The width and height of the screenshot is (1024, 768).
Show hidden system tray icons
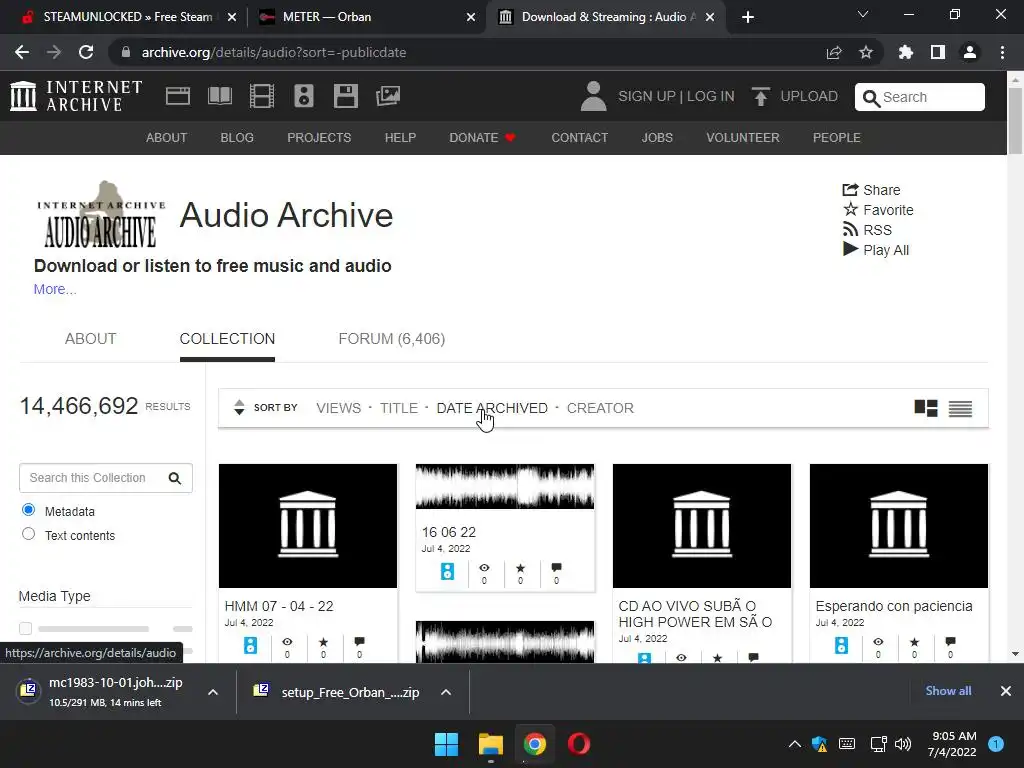794,744
